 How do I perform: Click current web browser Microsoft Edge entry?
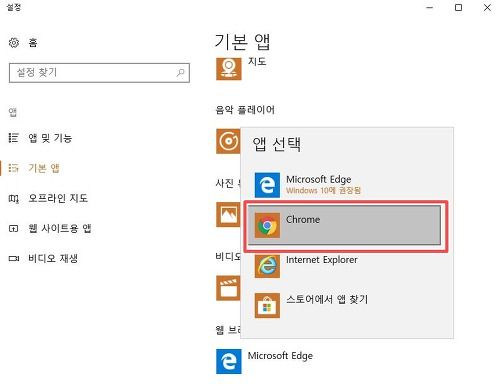tap(265, 361)
